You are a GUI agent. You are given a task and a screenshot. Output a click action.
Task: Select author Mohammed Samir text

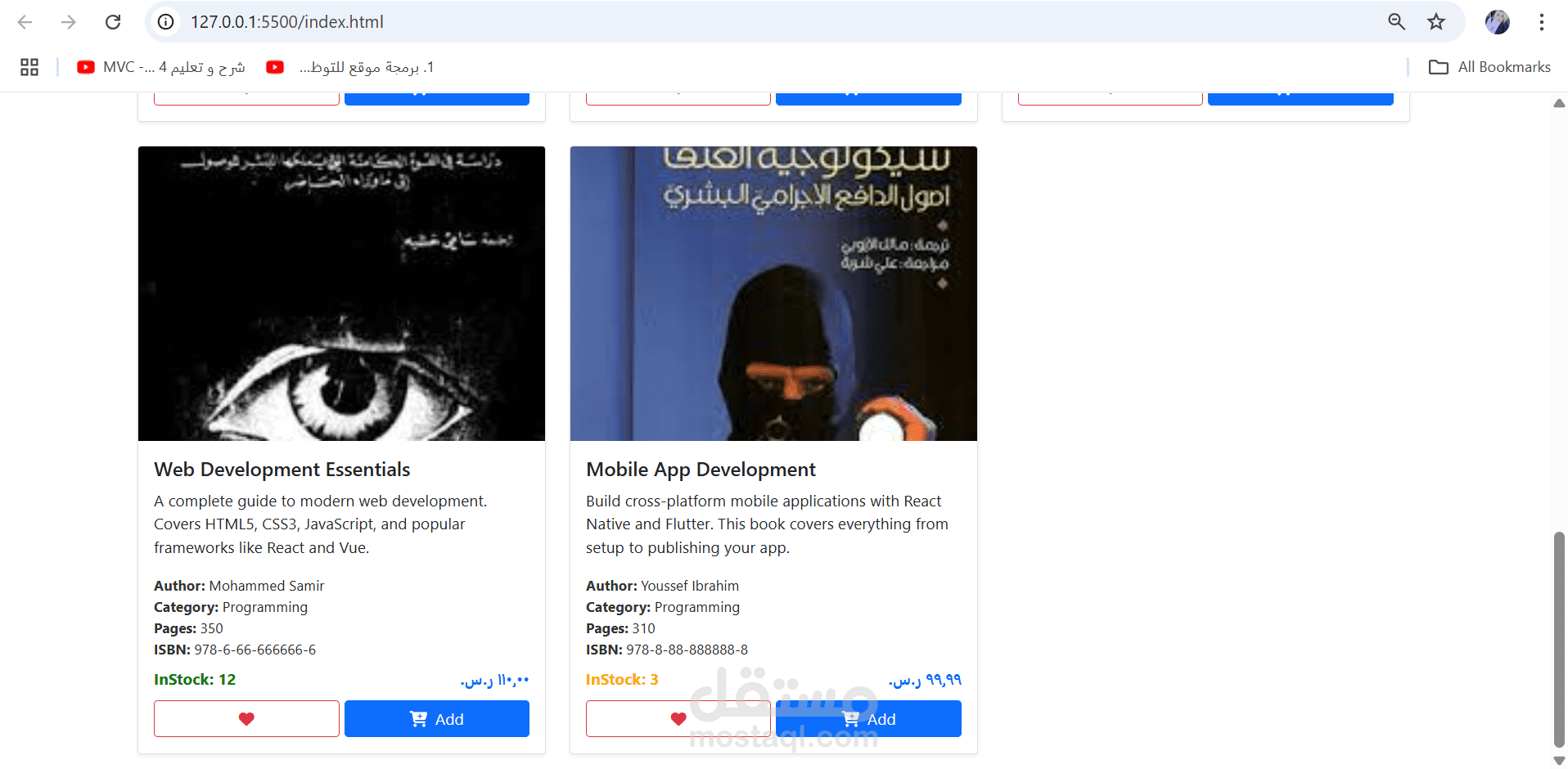[267, 586]
